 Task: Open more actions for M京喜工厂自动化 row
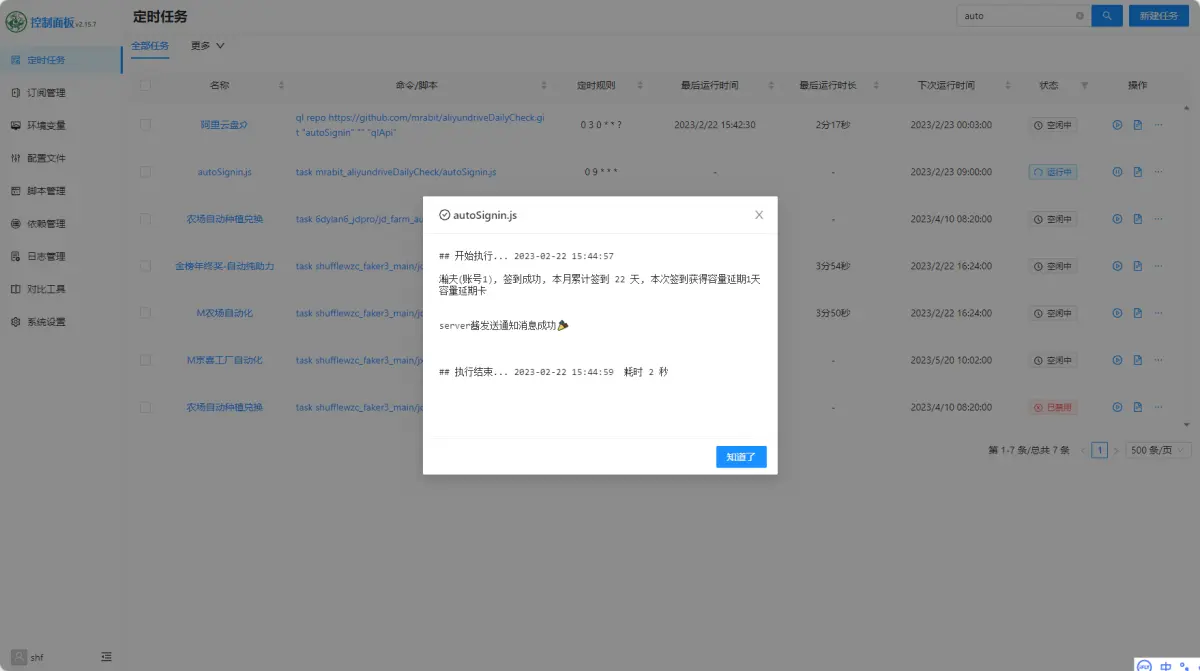[x=1159, y=360]
